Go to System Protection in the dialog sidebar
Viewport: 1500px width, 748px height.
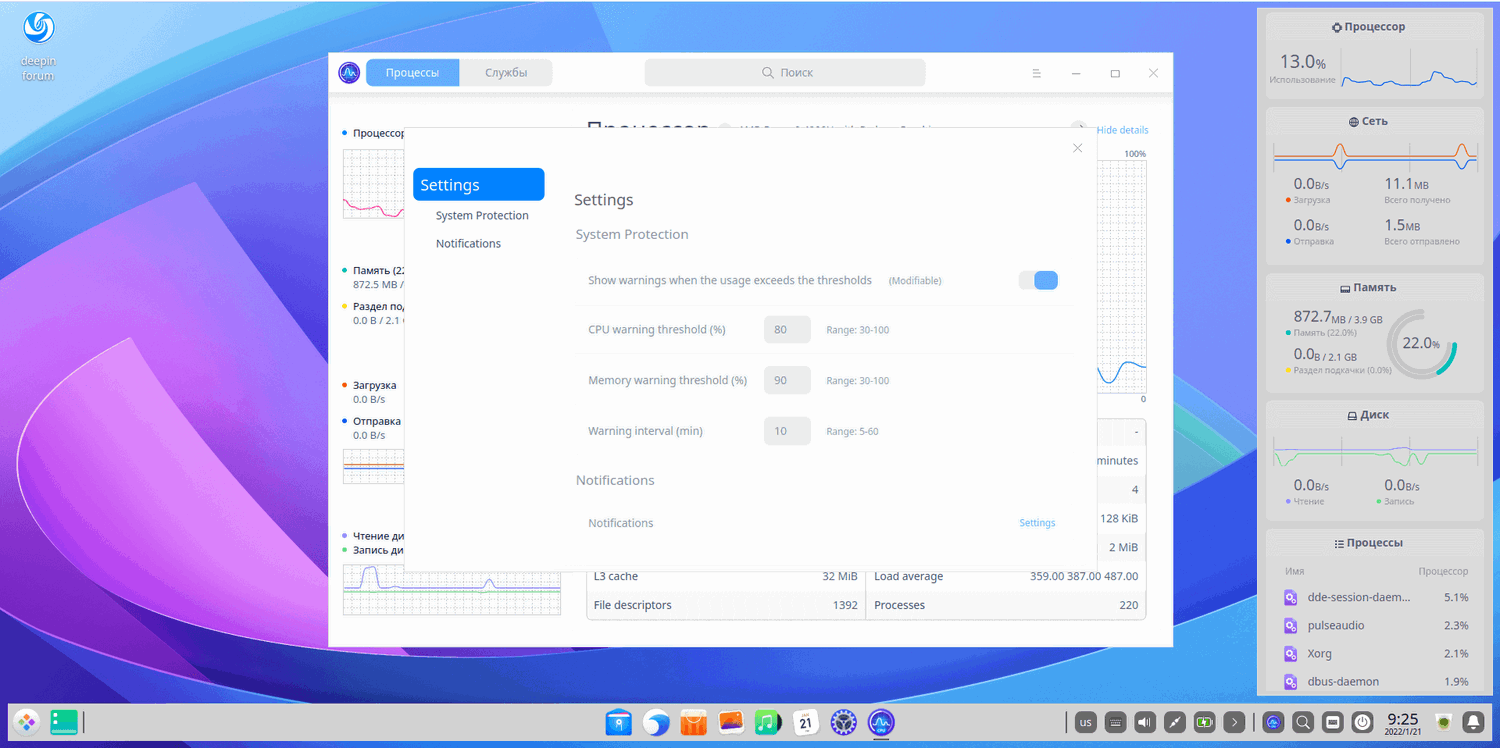(x=482, y=216)
